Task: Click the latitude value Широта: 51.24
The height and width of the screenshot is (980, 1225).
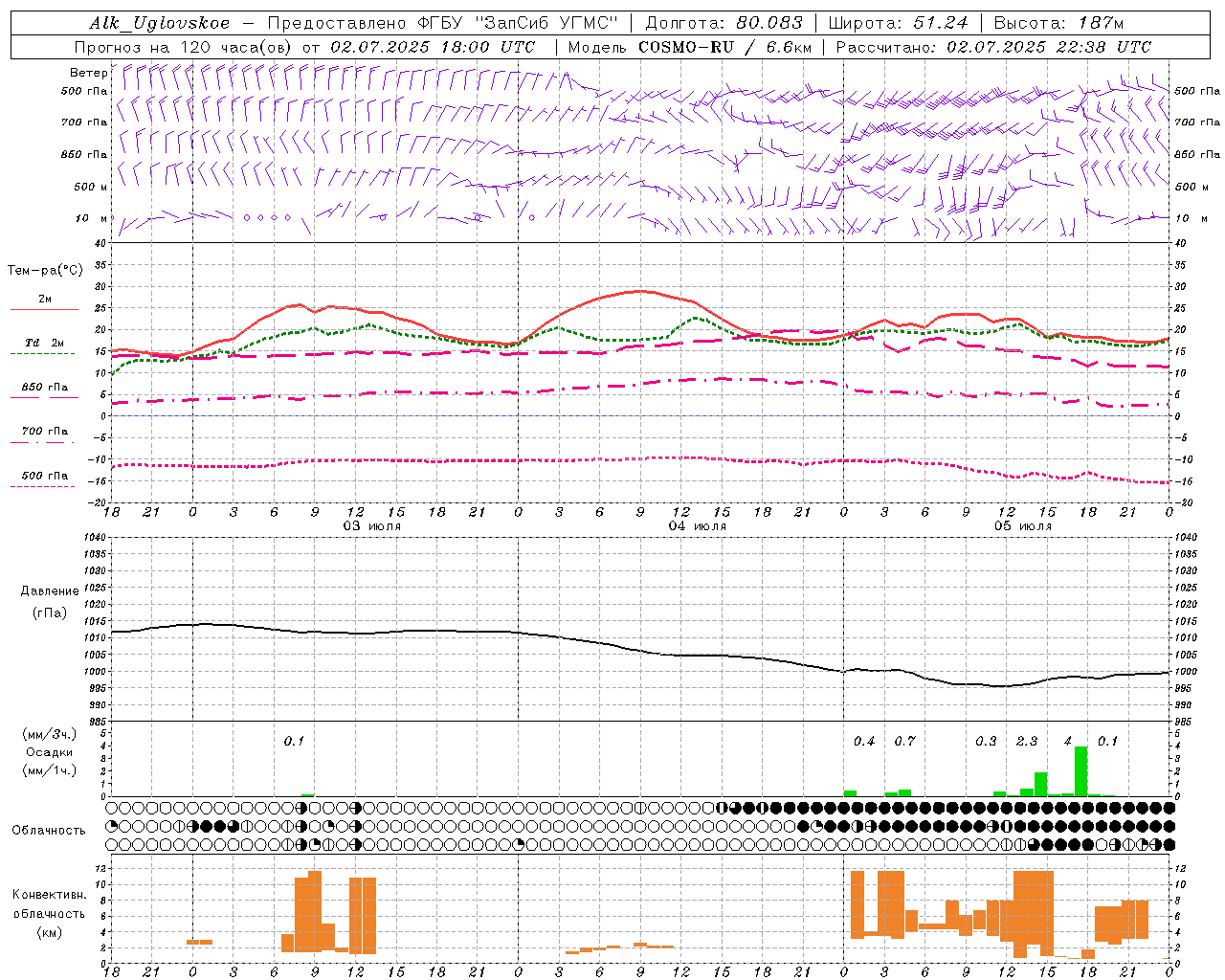Action: point(898,23)
